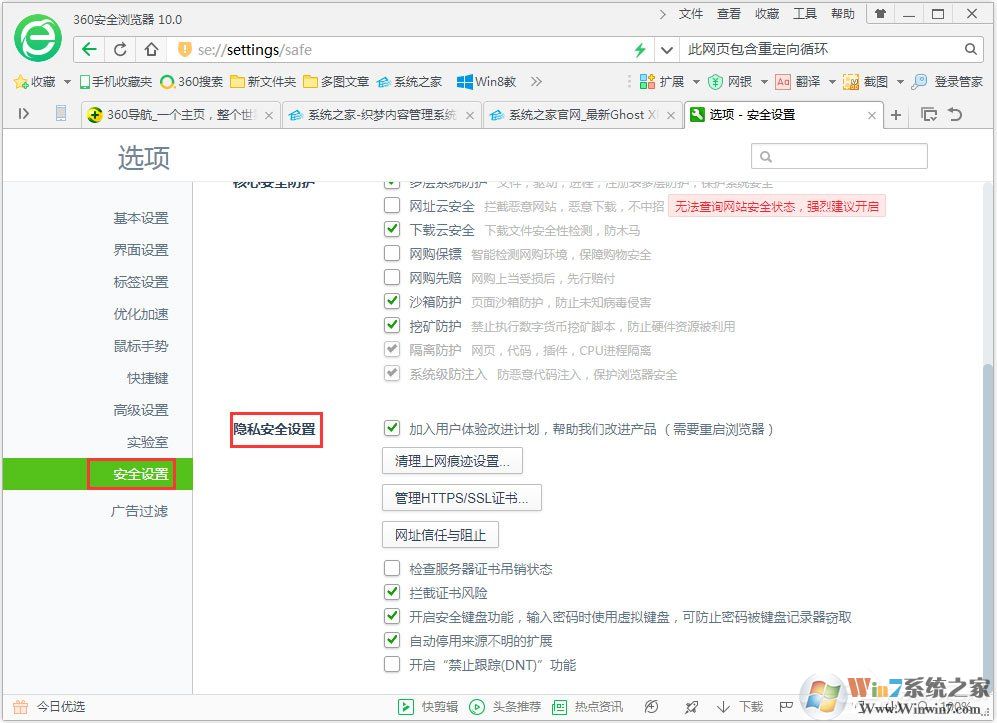Viewport: 997px width, 723px height.
Task: Check 检查服务器证书吊销状态
Action: point(392,566)
